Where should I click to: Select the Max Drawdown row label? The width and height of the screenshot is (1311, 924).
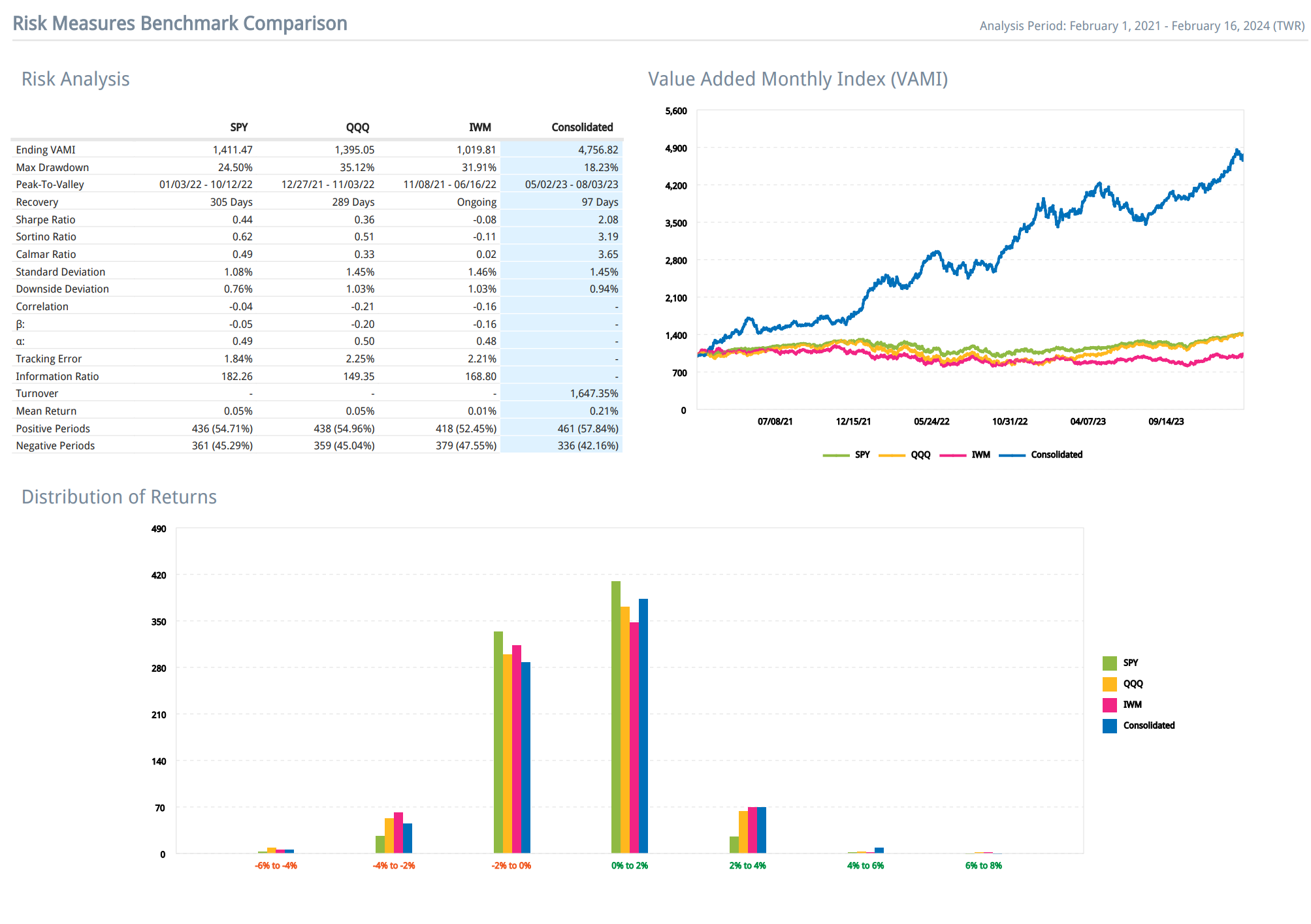(52, 168)
